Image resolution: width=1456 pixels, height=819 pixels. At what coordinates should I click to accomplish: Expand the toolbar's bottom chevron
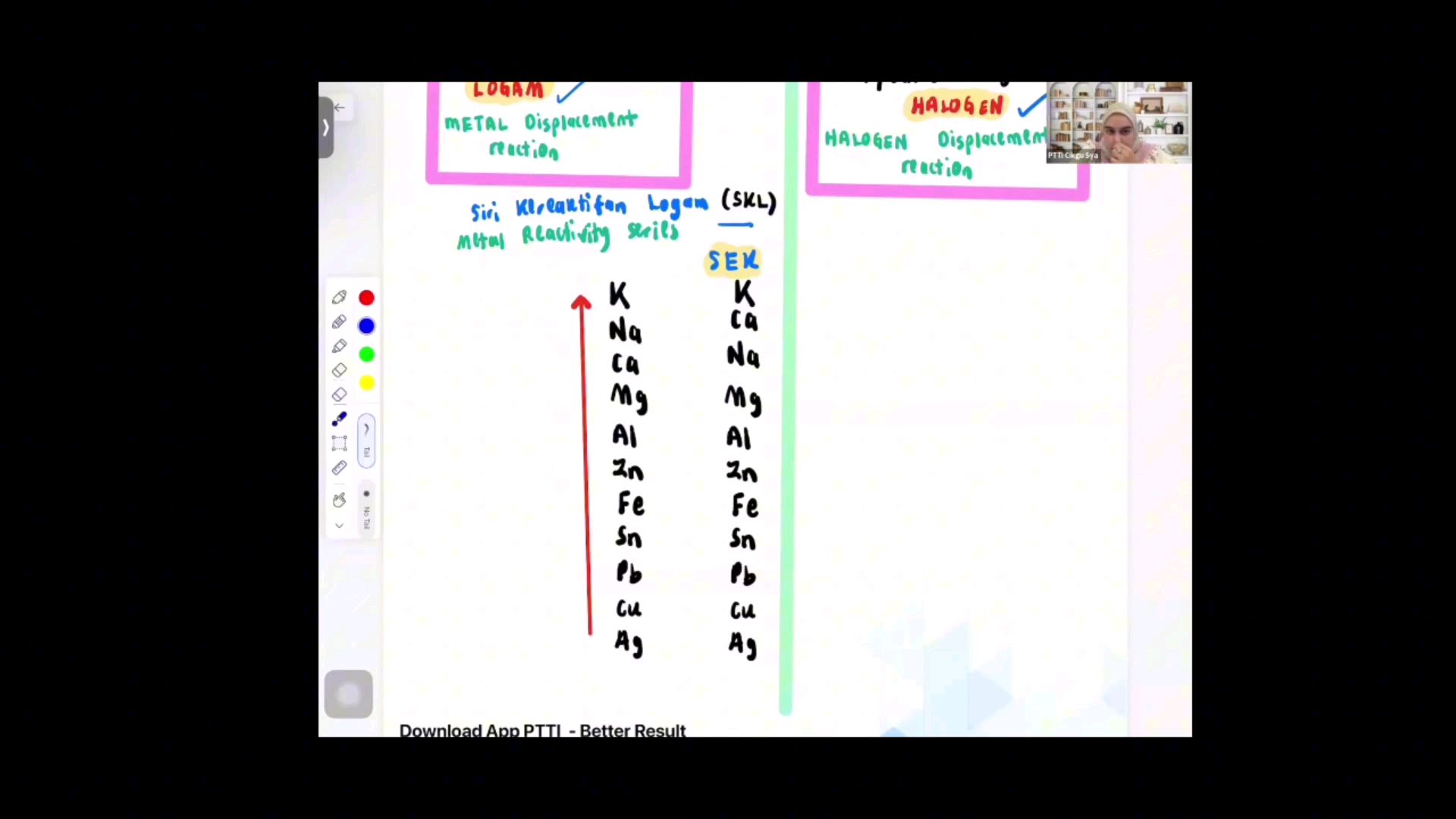339,526
